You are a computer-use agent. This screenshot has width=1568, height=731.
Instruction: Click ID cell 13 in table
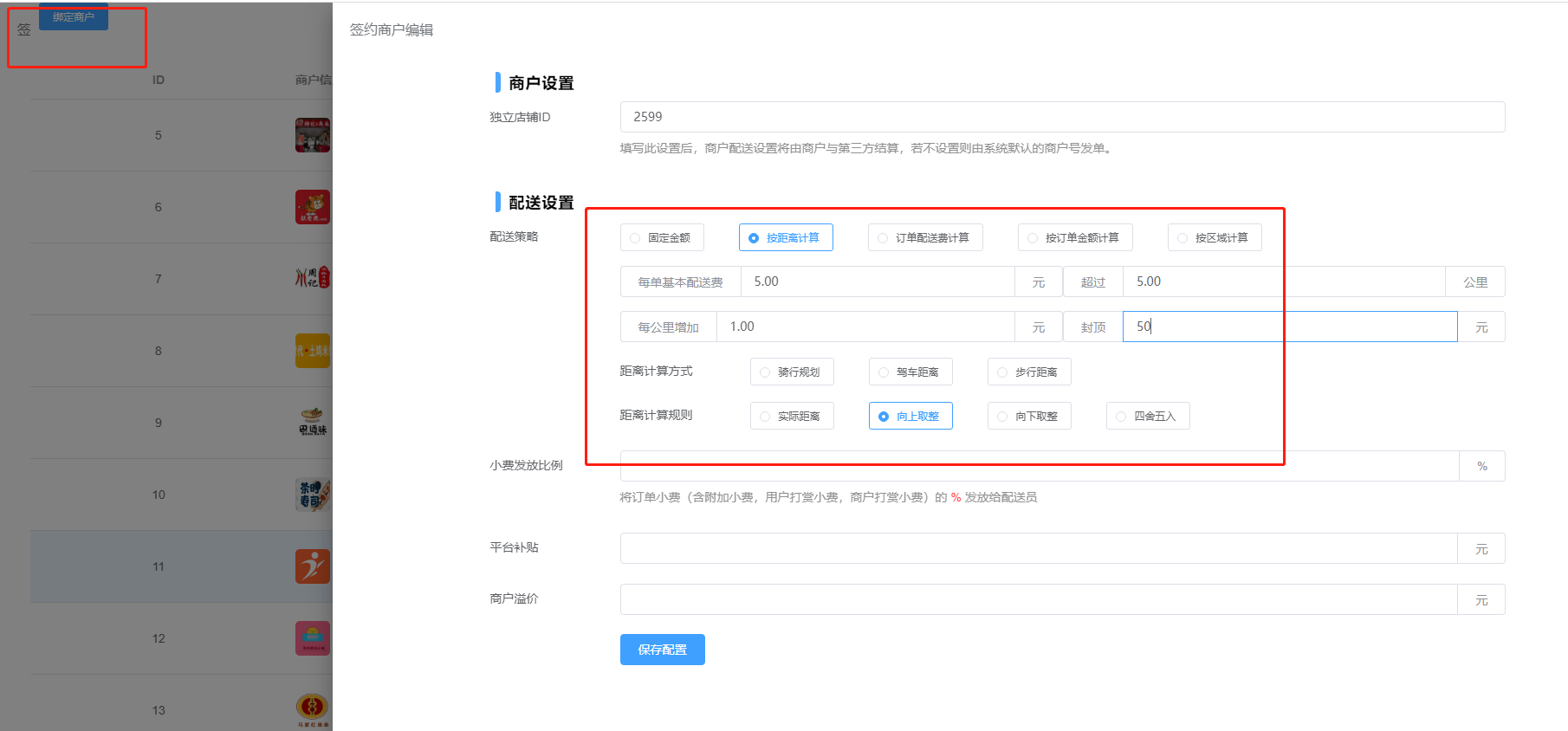click(x=159, y=710)
